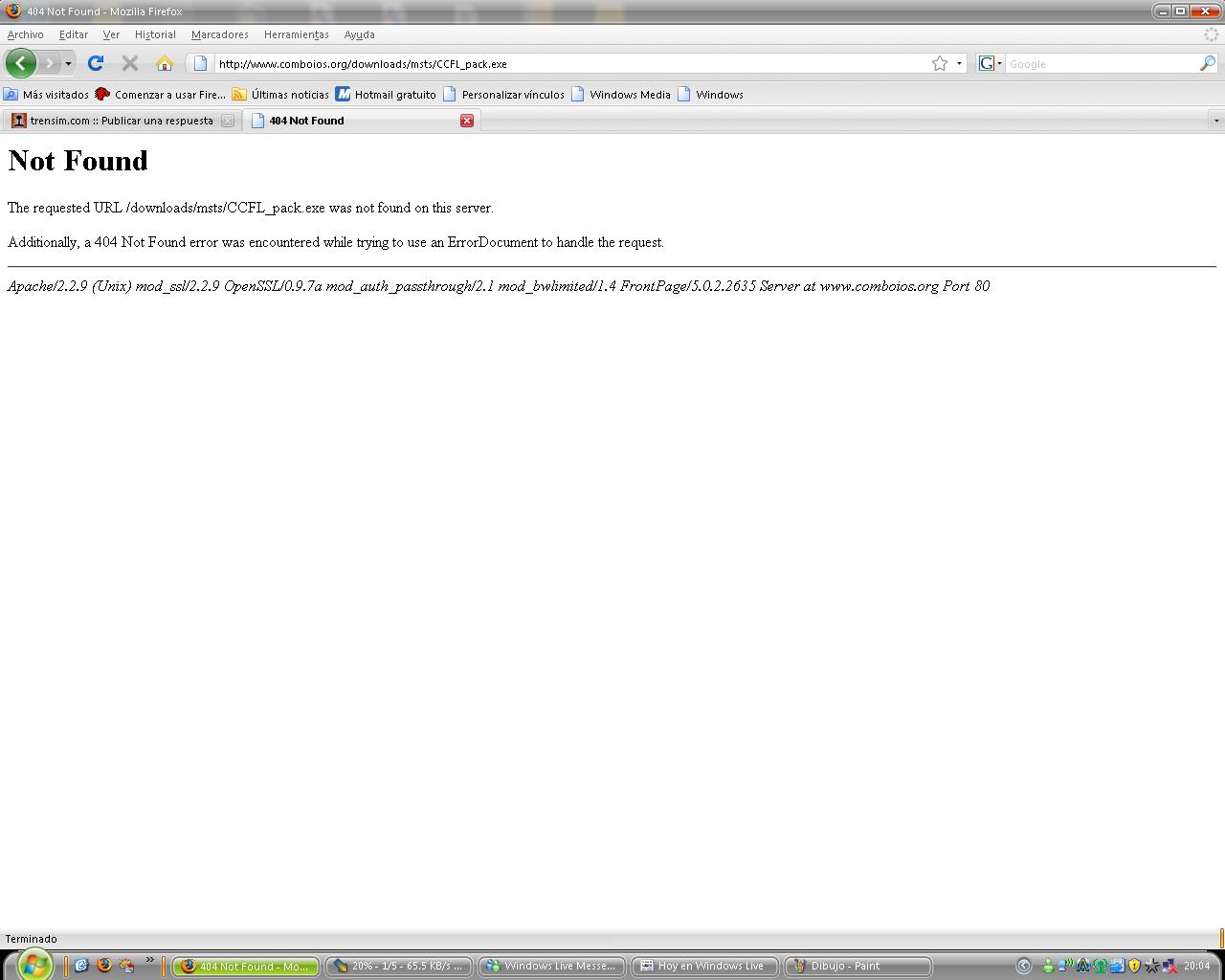The height and width of the screenshot is (980, 1225).
Task: Click the green Back navigation button
Action: point(21,63)
